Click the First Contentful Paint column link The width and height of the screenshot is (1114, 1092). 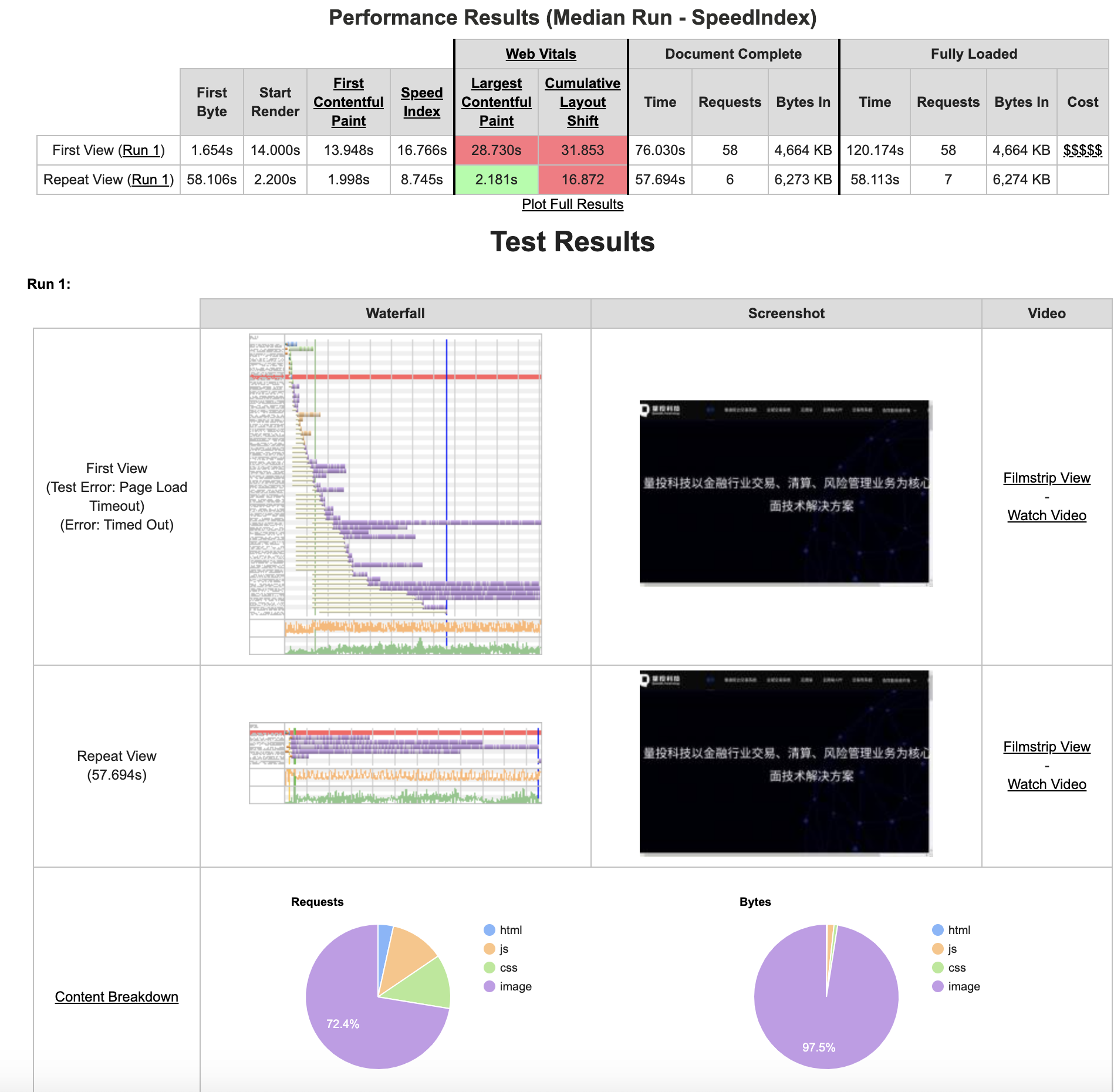coord(348,102)
